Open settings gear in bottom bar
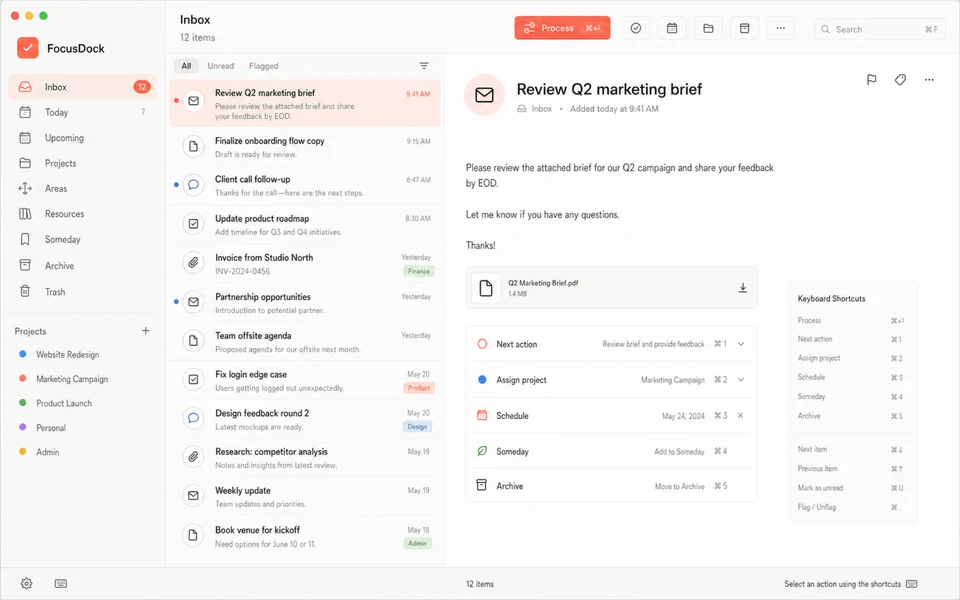960x600 pixels. pos(26,583)
